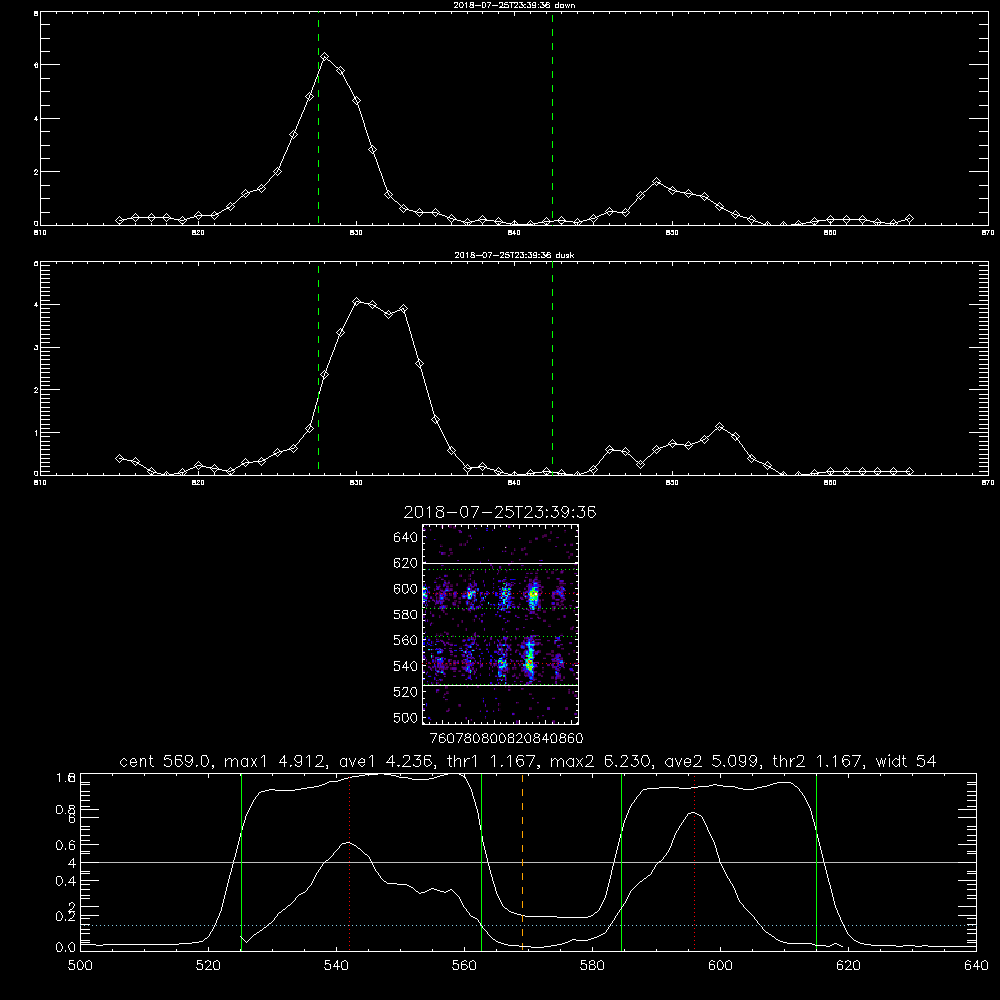Viewport: 1000px width, 1000px height.
Task: Click the first diamond marker on dusk curve
Action: pyautogui.click(x=119, y=459)
